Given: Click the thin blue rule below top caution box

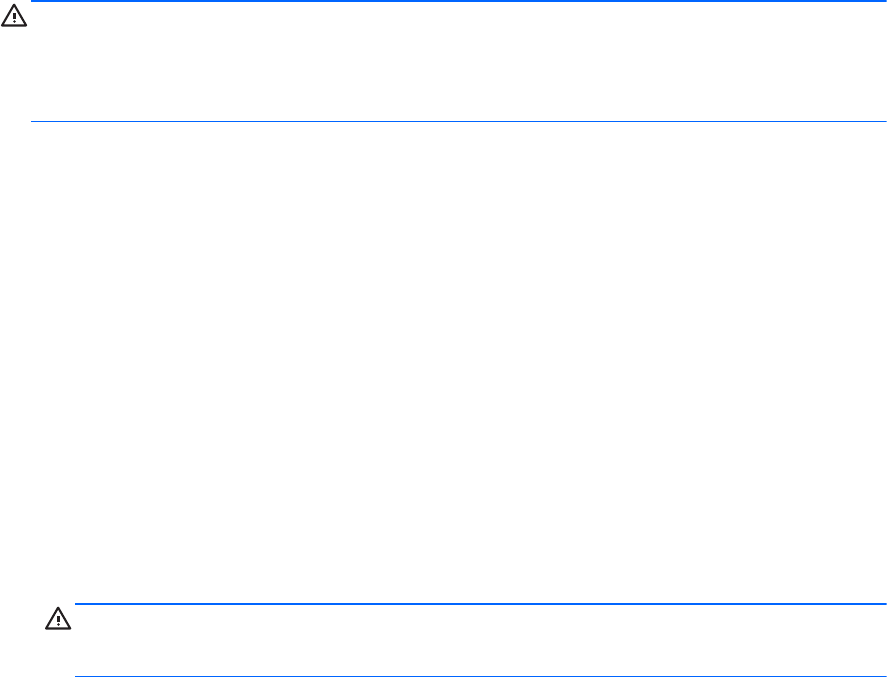Looking at the screenshot, I should 458,121.
